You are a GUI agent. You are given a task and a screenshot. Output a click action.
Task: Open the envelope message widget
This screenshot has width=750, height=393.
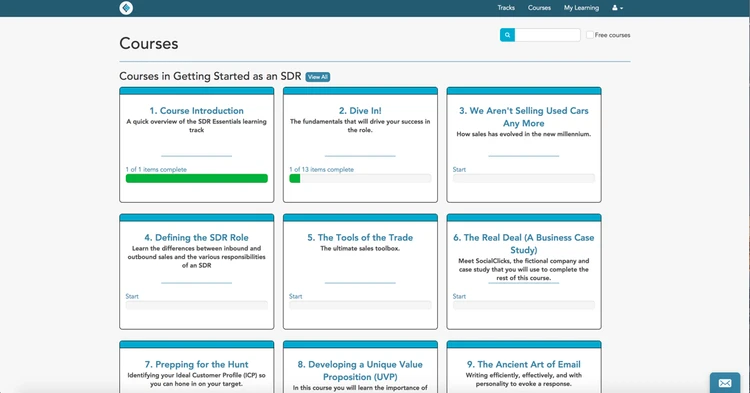pos(725,383)
